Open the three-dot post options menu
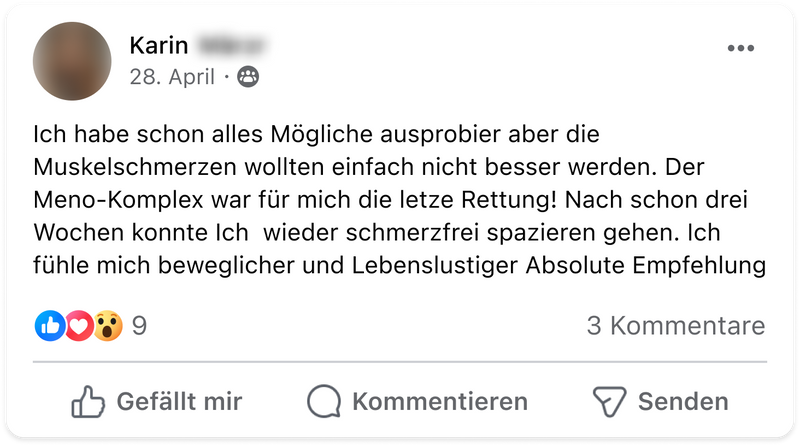The width and height of the screenshot is (800, 446). [741, 48]
